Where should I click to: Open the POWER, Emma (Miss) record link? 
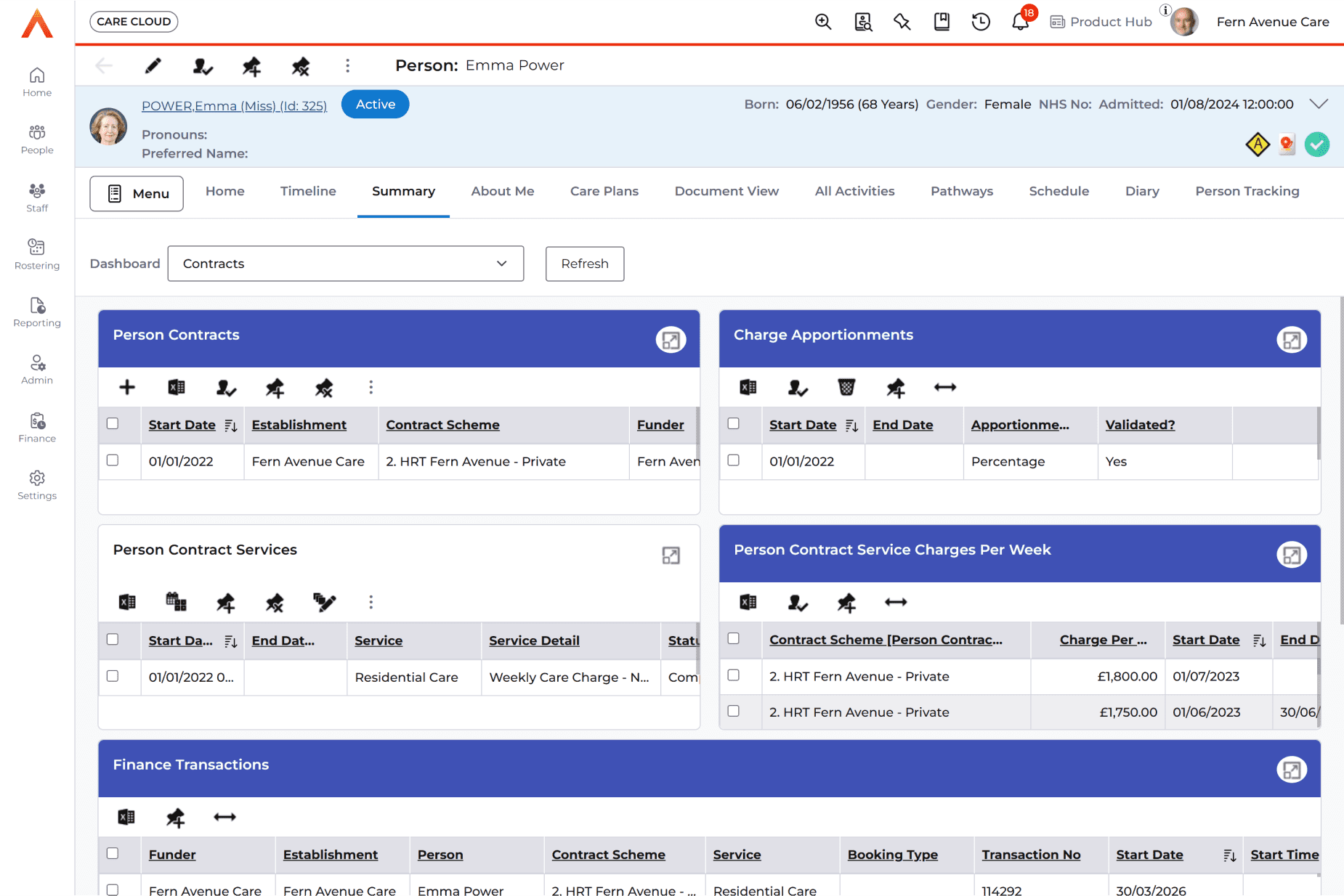pos(234,106)
